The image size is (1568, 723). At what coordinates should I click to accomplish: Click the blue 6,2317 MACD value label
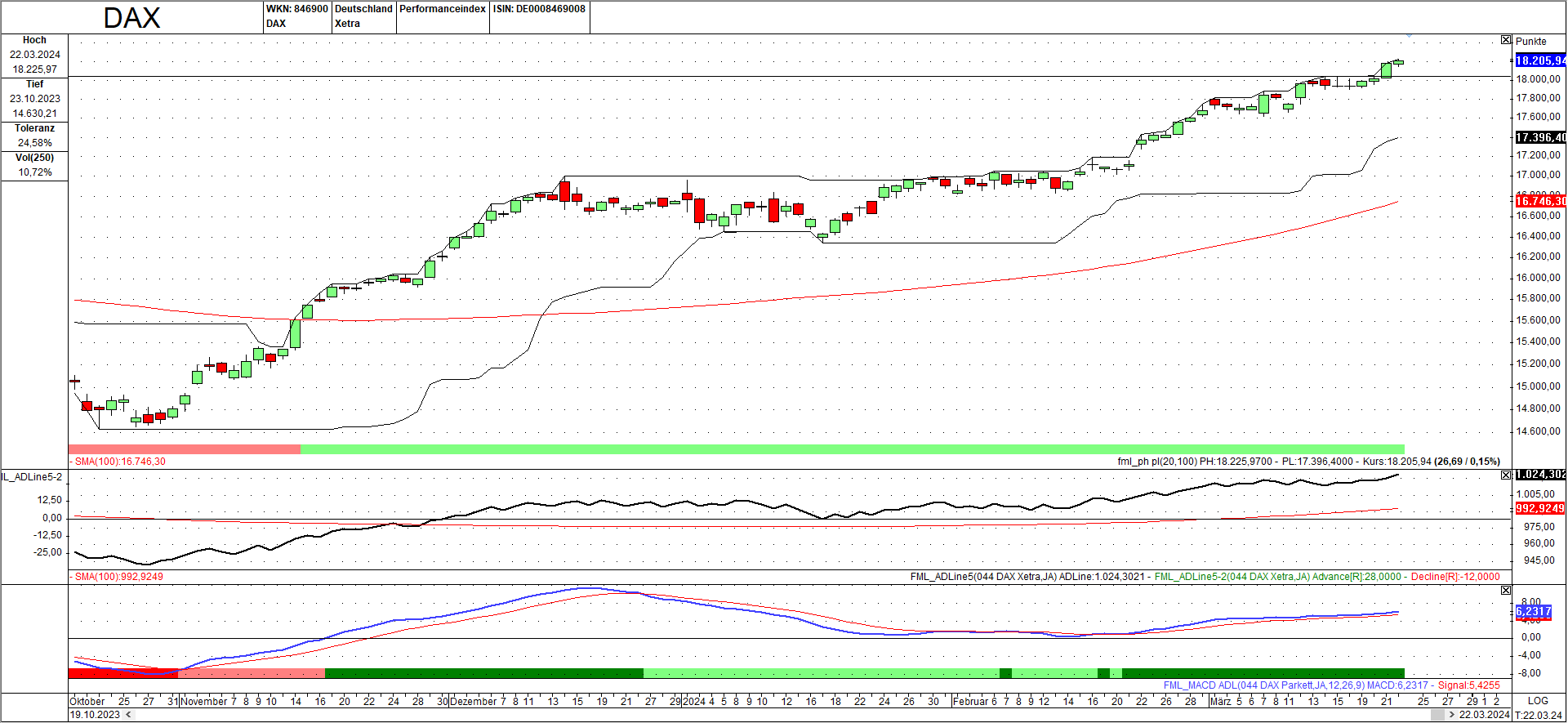[x=1534, y=611]
